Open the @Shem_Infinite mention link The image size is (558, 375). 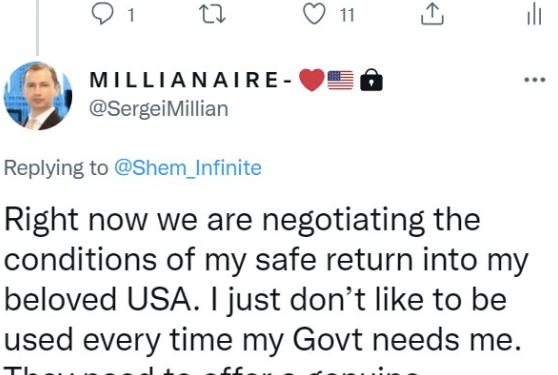point(188,168)
